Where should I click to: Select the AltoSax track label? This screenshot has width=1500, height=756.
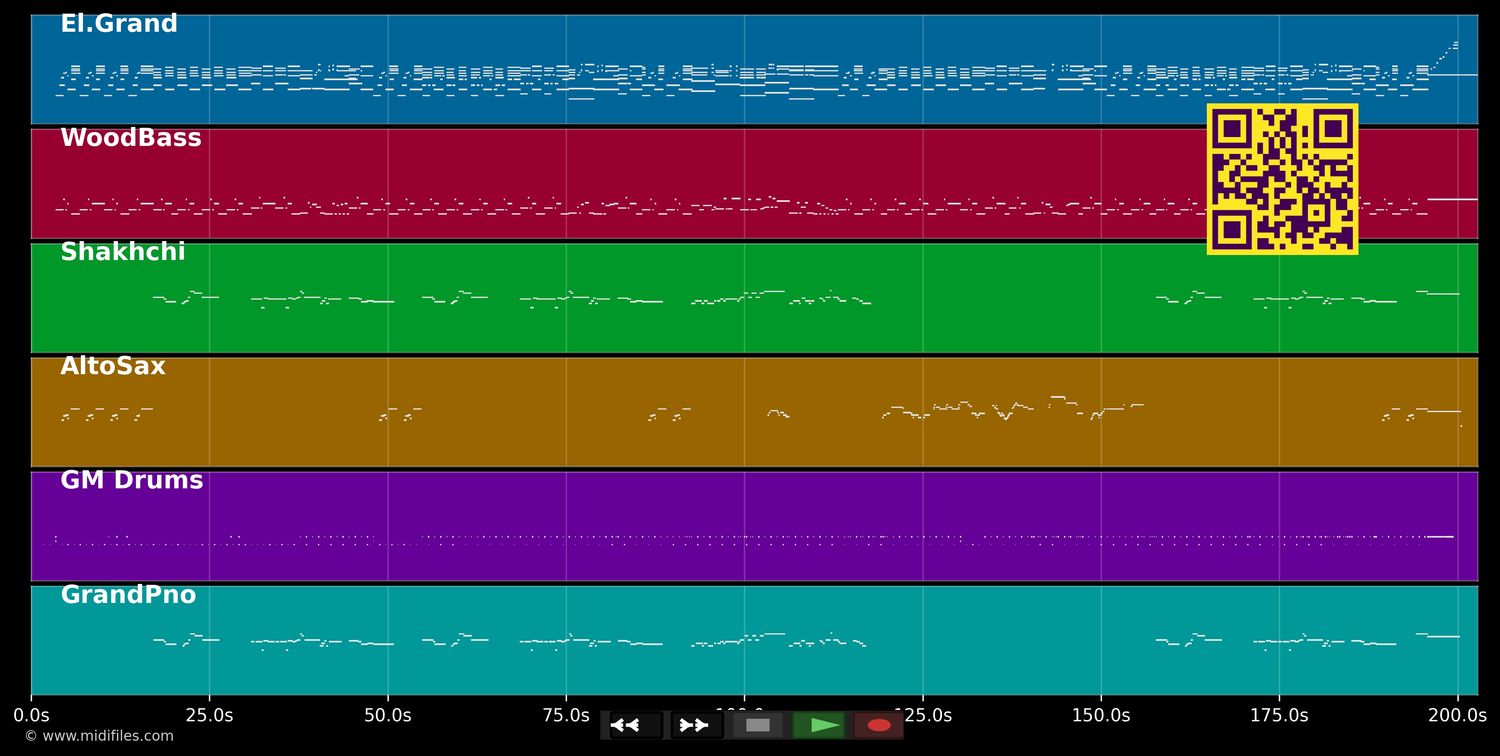[x=113, y=366]
